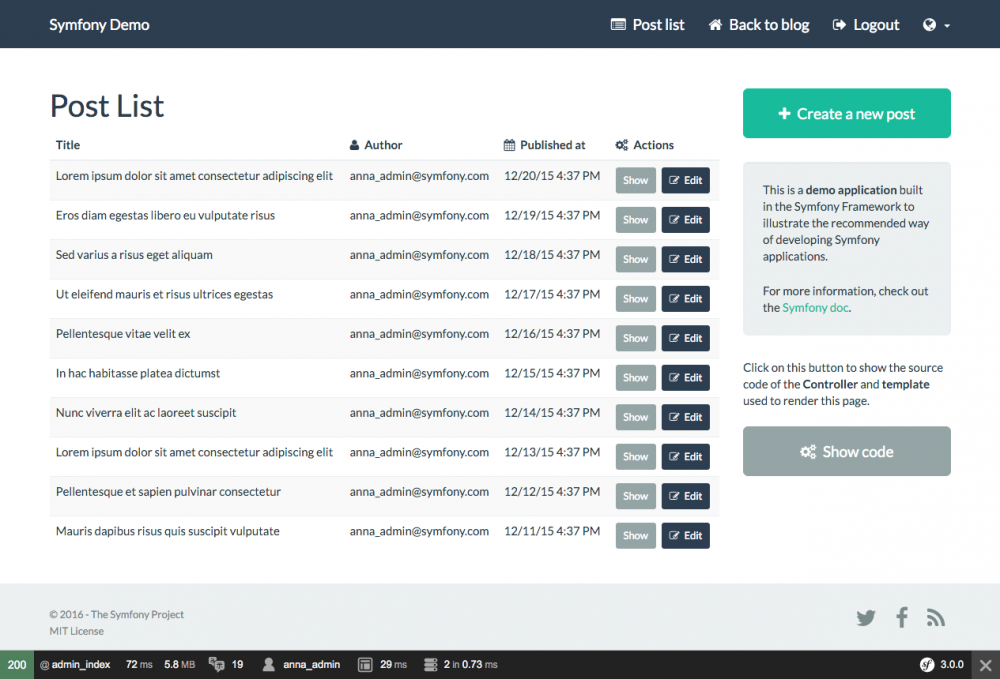This screenshot has height=679, width=1000.
Task: Edit the Pellentesque et sapien post
Action: click(x=686, y=497)
